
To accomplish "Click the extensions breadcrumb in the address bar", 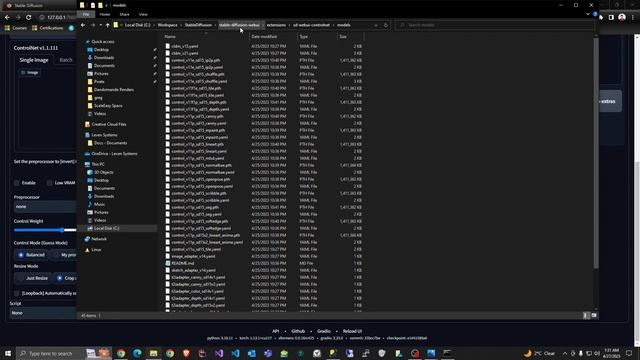I will click(276, 25).
